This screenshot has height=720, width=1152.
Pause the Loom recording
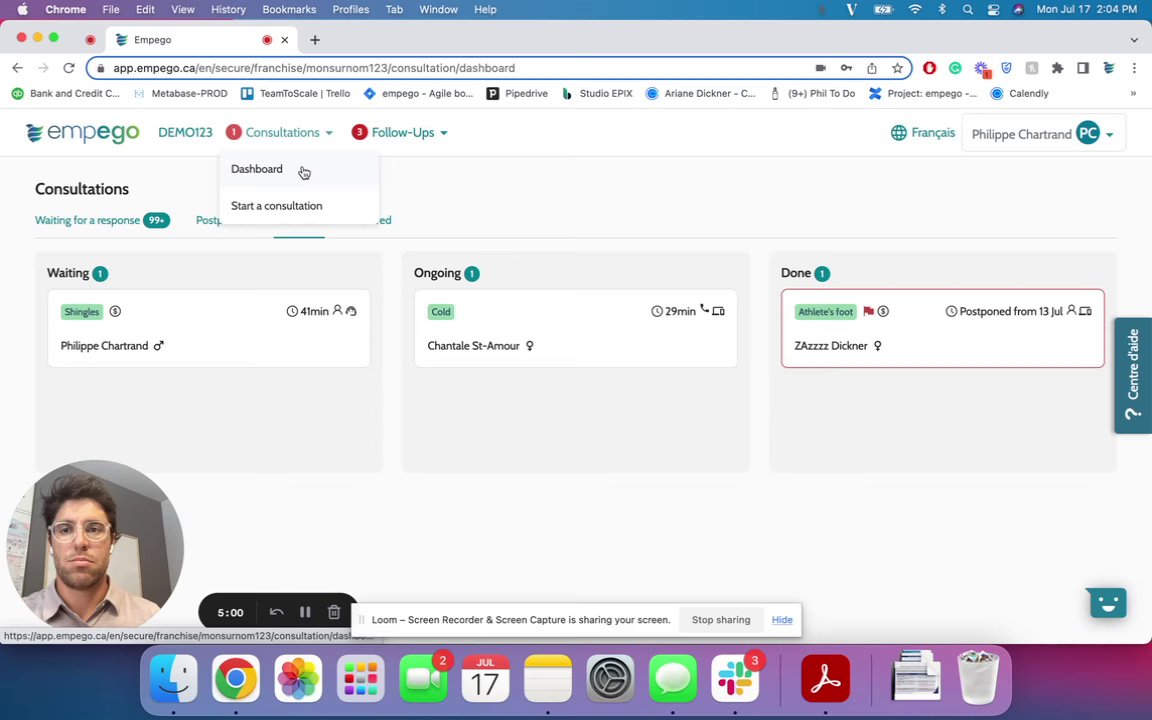click(x=305, y=612)
